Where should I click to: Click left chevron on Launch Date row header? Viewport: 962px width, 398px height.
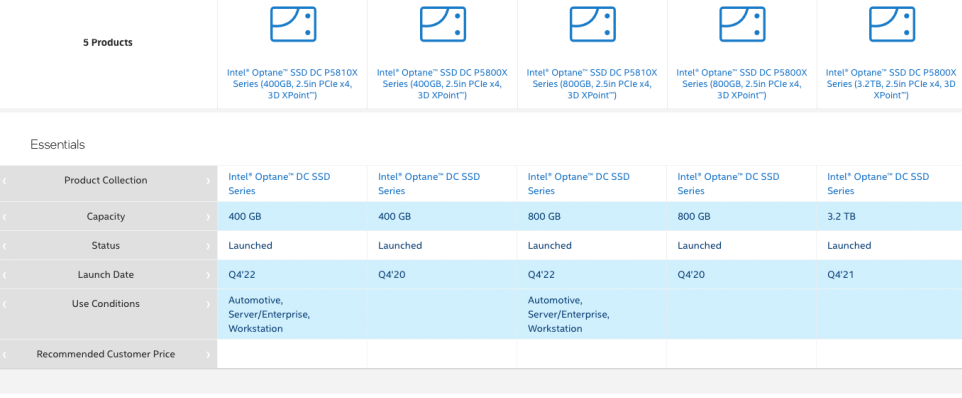tap(5, 275)
